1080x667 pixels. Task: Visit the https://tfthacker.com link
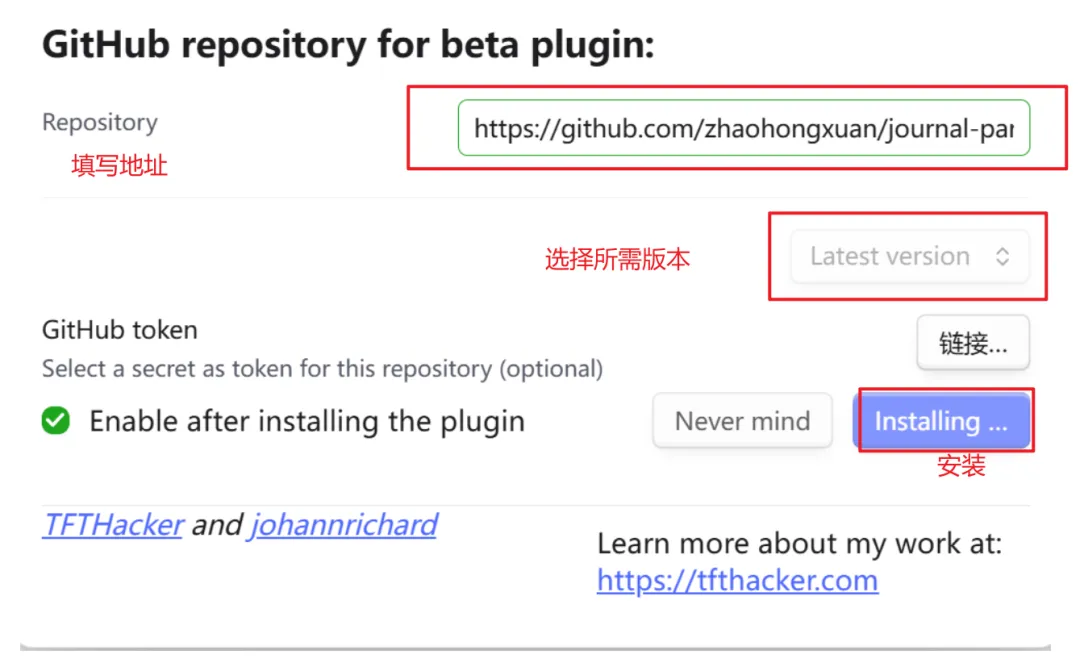pos(738,580)
